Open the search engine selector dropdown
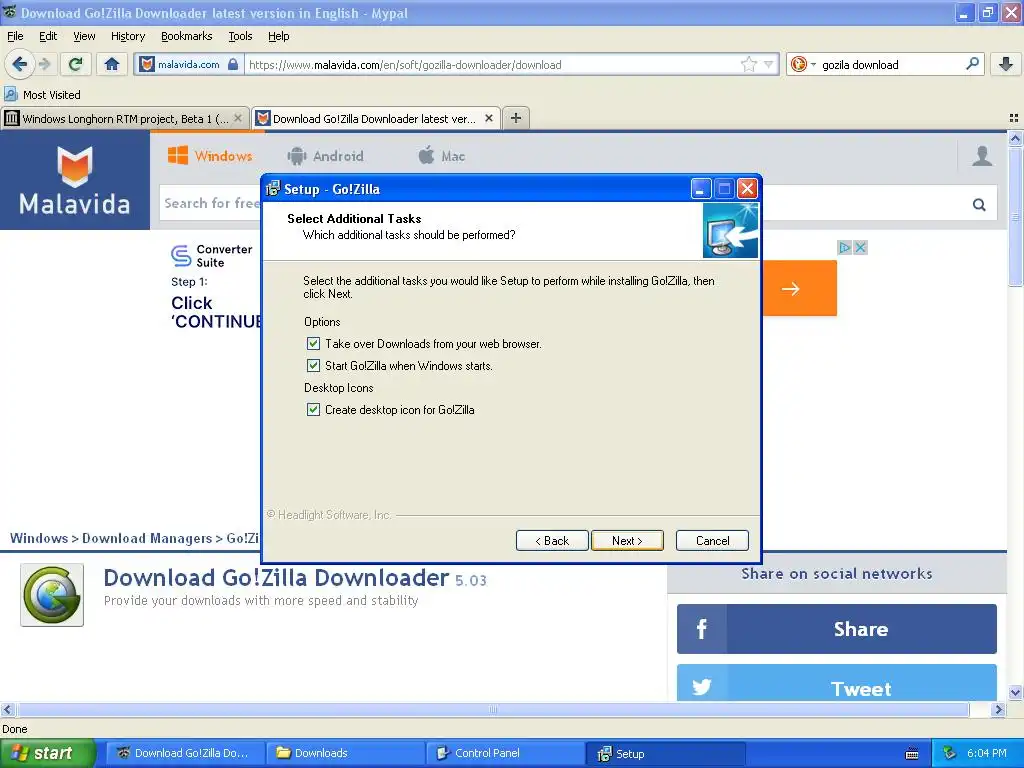Screen dimensions: 1024x768 (803, 64)
